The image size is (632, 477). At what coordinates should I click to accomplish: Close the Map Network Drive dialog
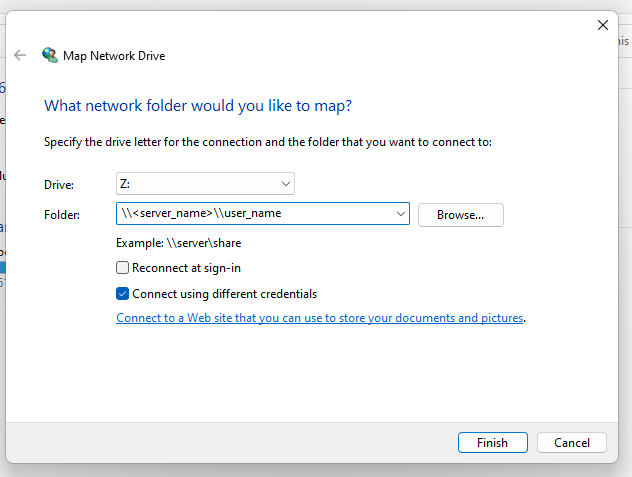point(602,25)
